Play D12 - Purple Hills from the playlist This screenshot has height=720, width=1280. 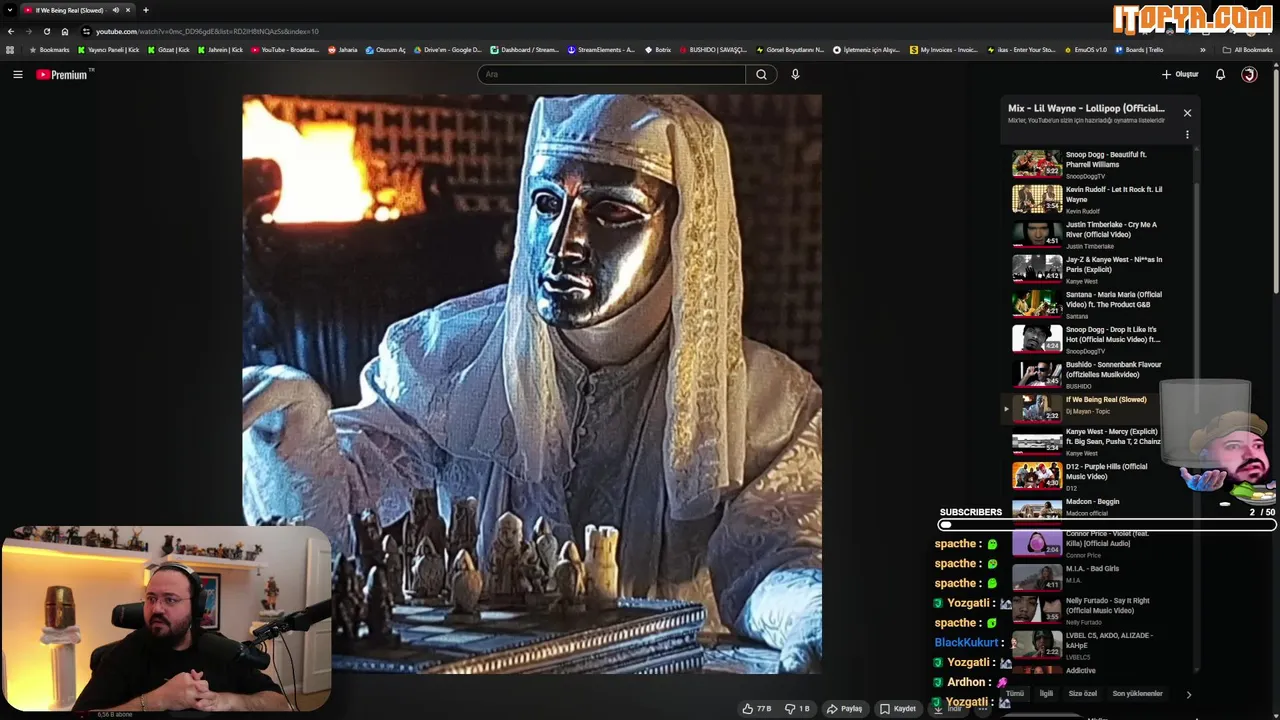point(1098,476)
